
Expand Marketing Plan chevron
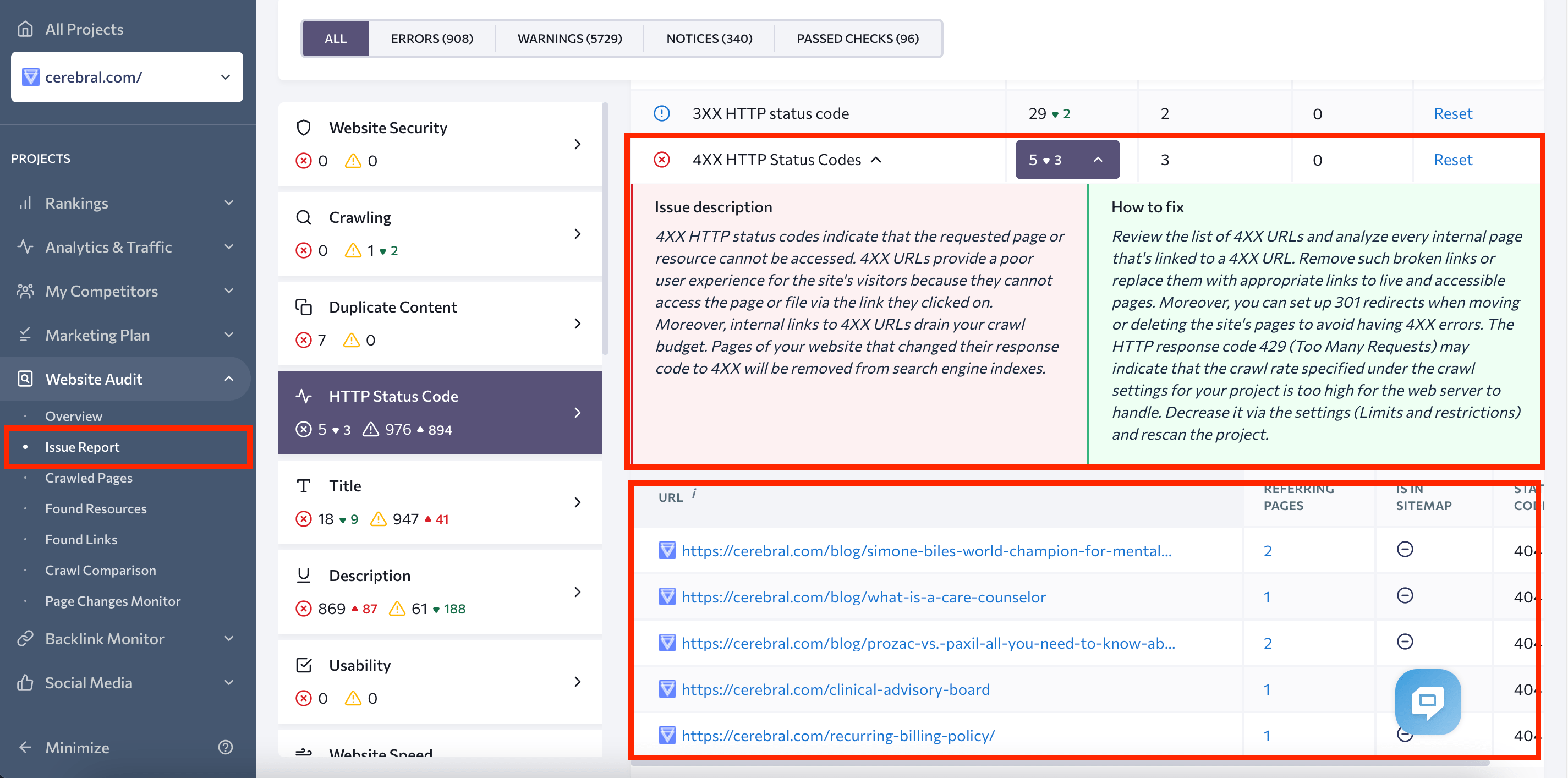click(229, 335)
